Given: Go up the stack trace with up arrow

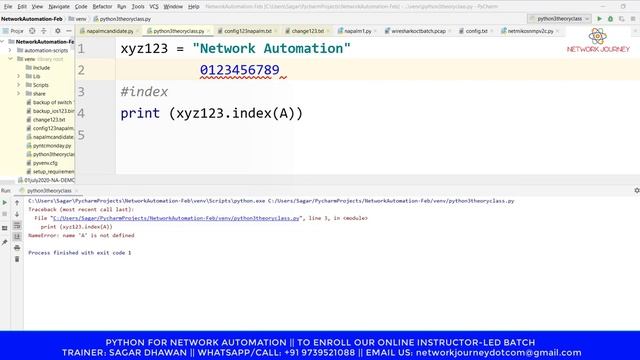Looking at the screenshot, I should click(17, 202).
